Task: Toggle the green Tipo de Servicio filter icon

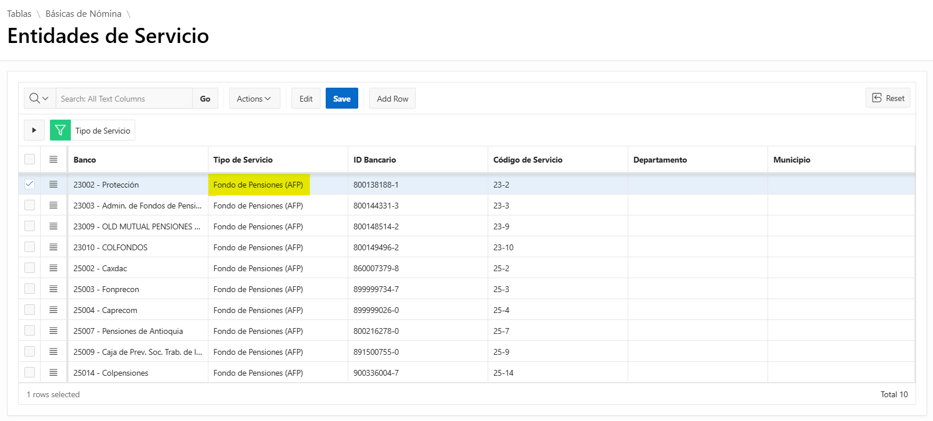Action: 60,130
